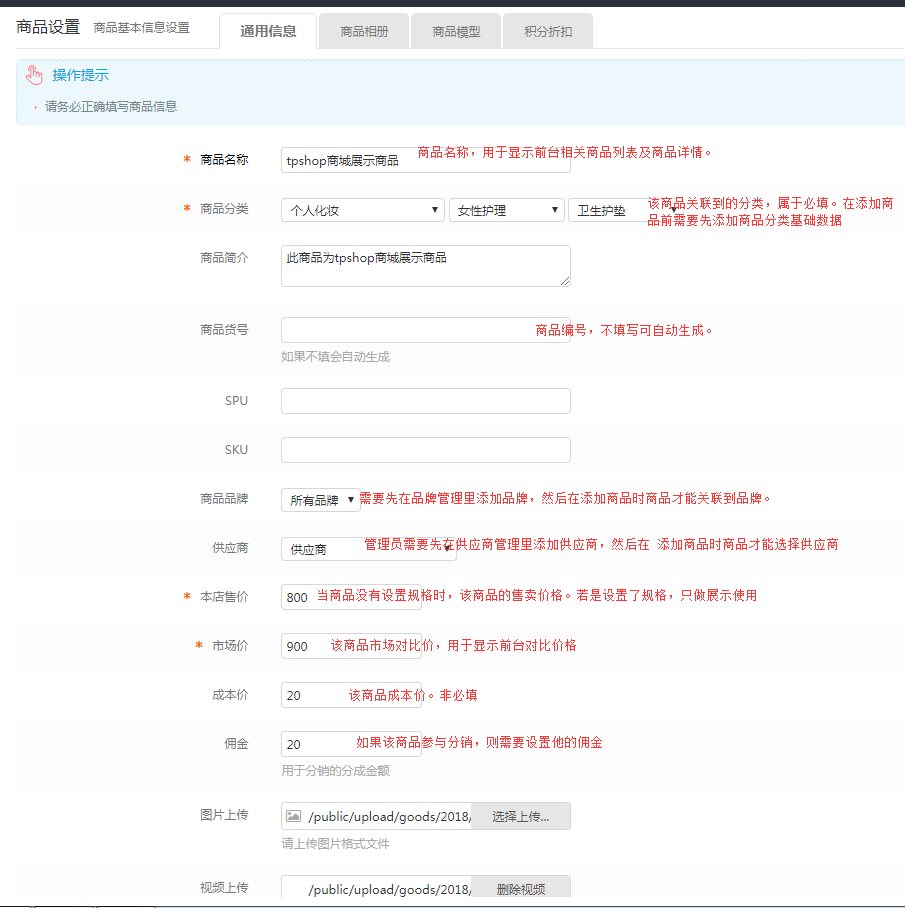The height and width of the screenshot is (908, 905).
Task: Click the SKU input field
Action: tap(425, 450)
